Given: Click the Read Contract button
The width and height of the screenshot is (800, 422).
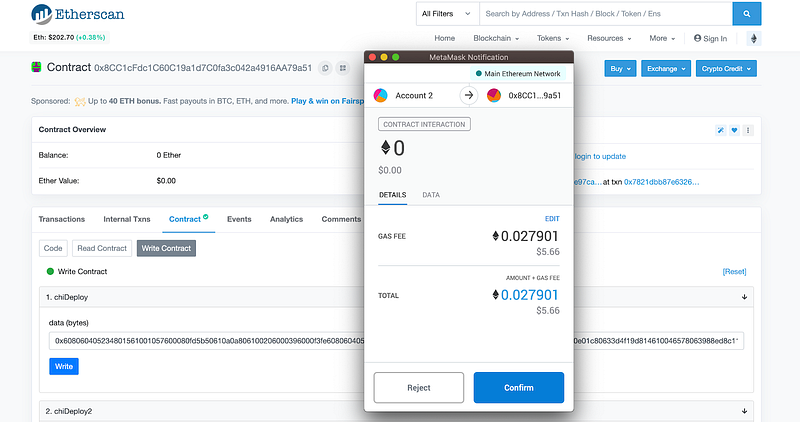Looking at the screenshot, I should coord(102,249).
